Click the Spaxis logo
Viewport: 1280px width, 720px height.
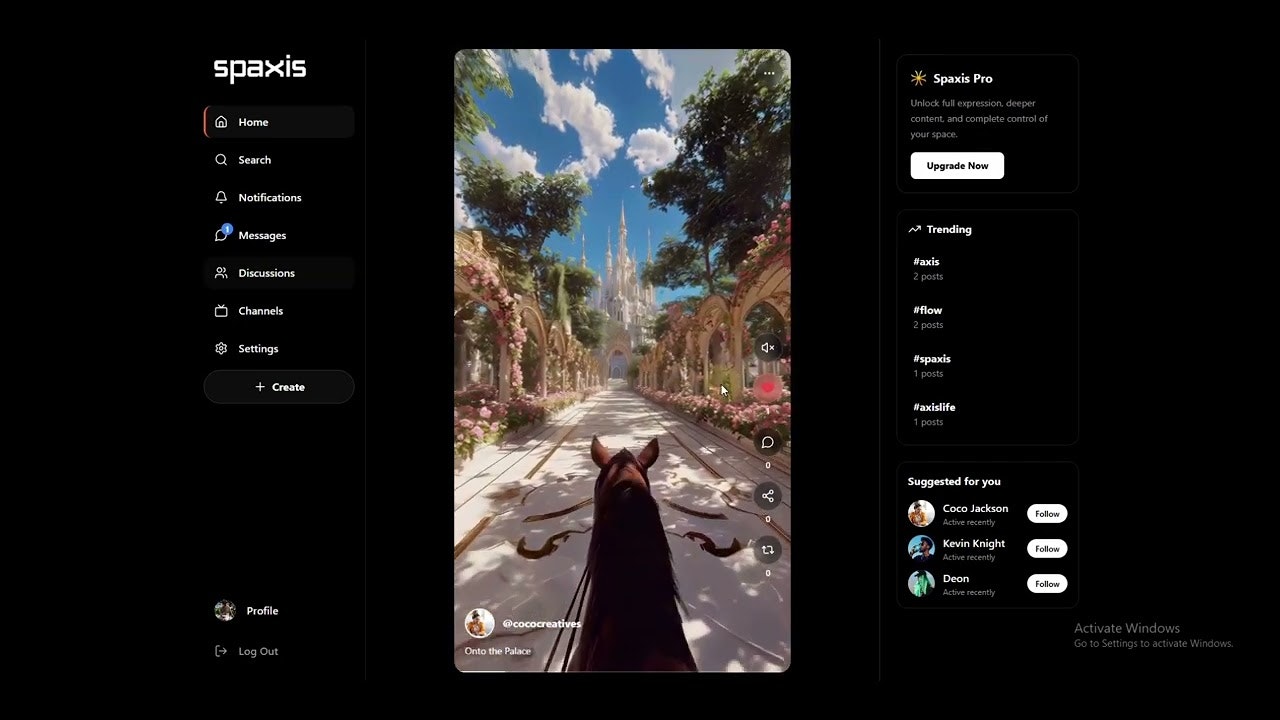(x=260, y=69)
